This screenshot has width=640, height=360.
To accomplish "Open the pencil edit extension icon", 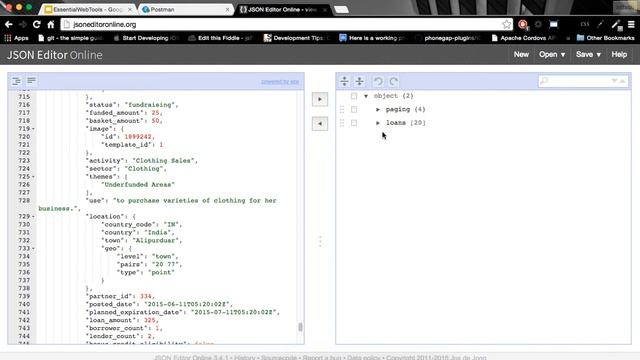I will [x=616, y=24].
